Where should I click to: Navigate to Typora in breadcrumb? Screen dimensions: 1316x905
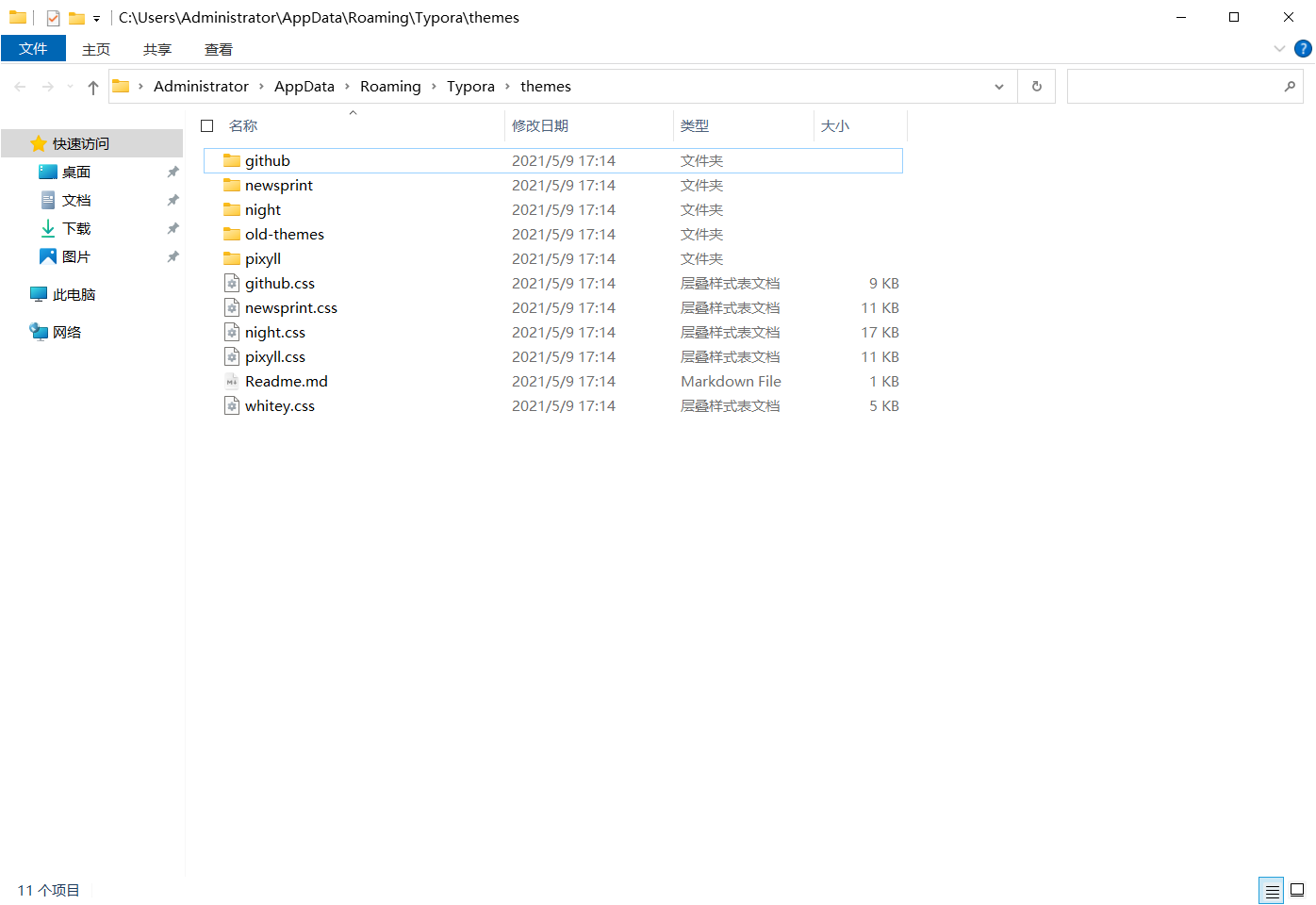(470, 87)
